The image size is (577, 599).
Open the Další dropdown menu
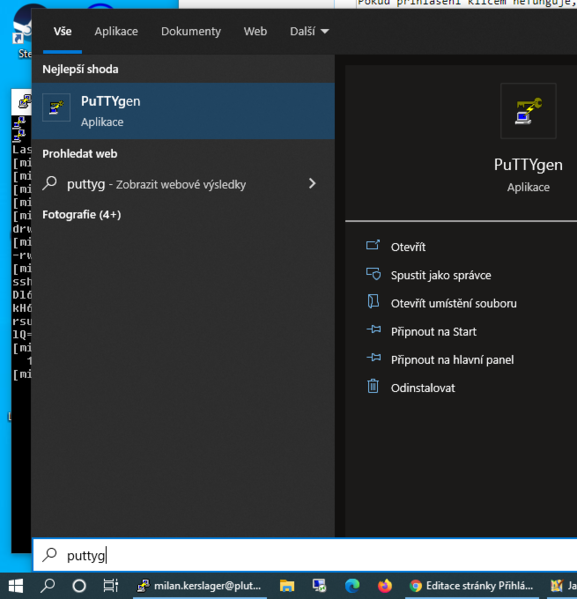click(309, 31)
